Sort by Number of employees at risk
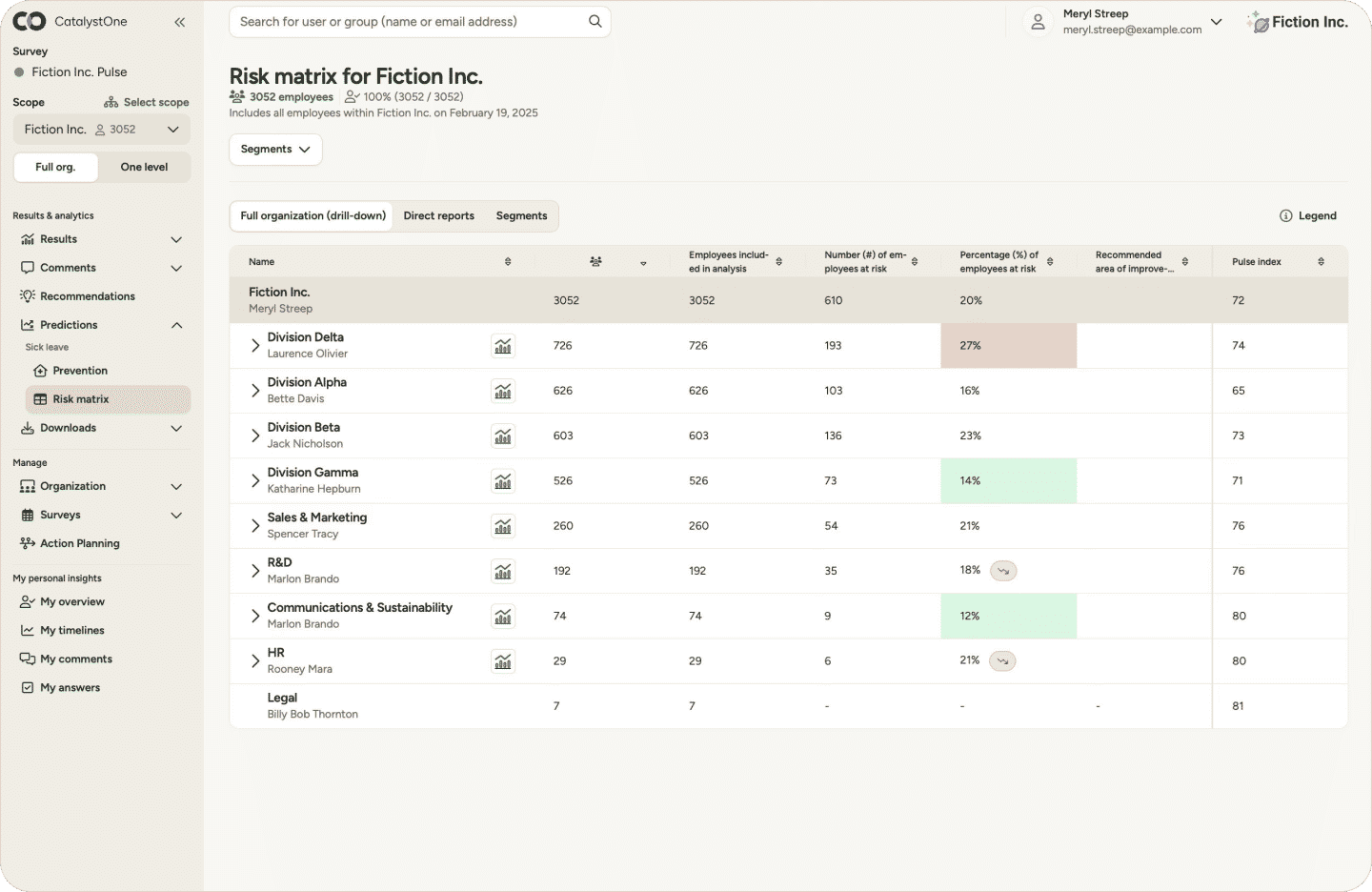The width and height of the screenshot is (1372, 892). pos(915,262)
